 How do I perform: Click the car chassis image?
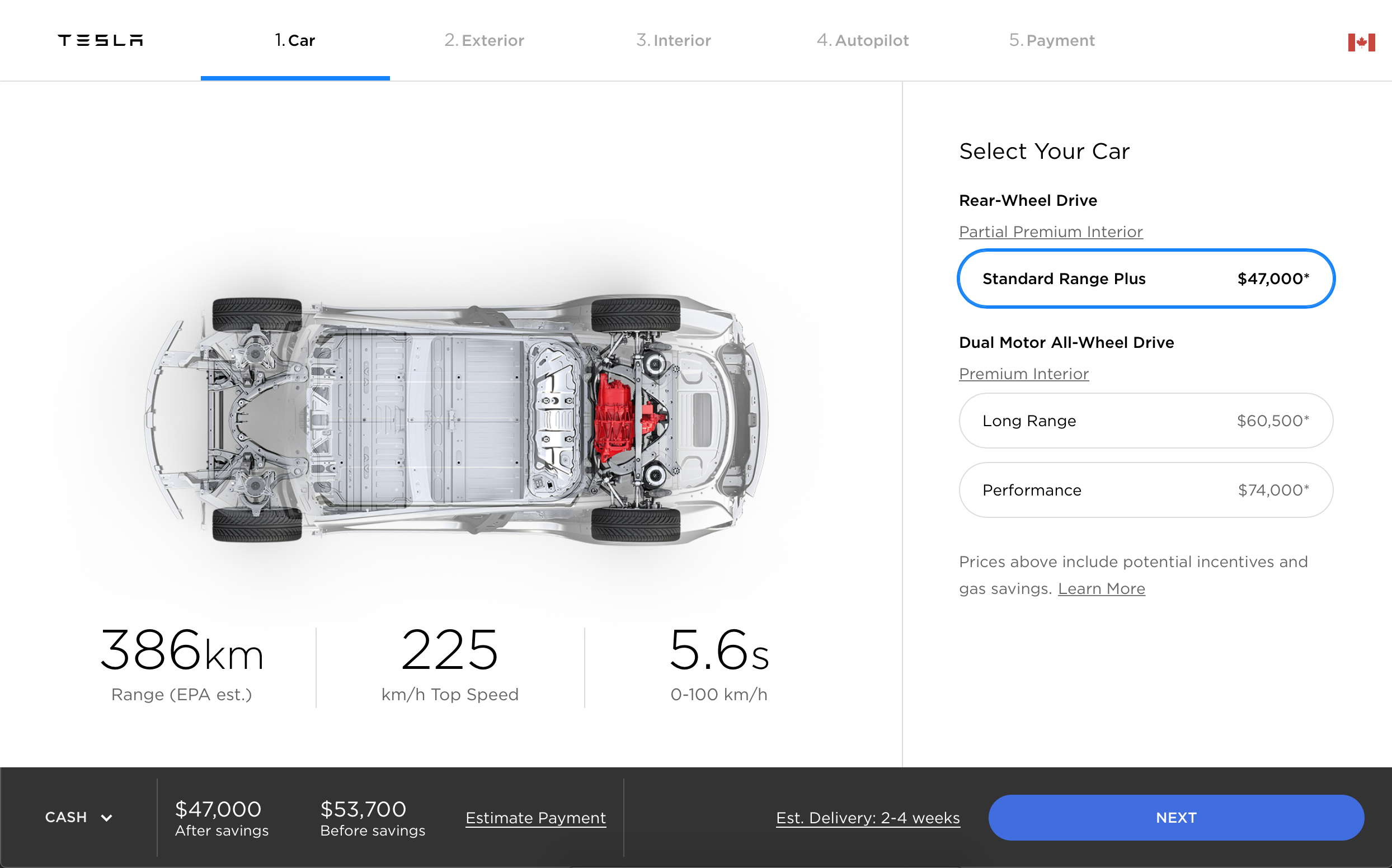pos(457,419)
